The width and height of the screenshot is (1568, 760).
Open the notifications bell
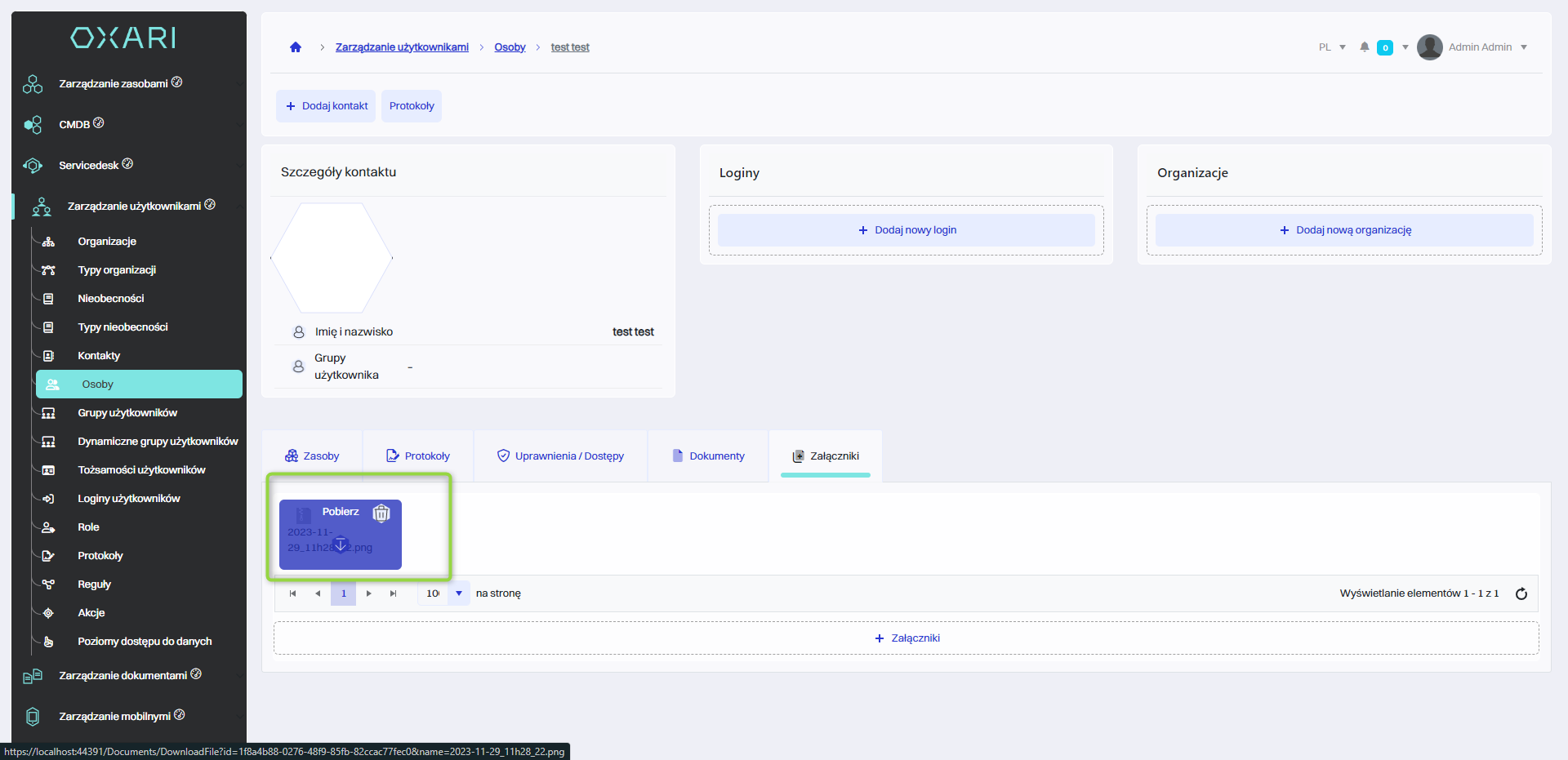click(x=1364, y=47)
